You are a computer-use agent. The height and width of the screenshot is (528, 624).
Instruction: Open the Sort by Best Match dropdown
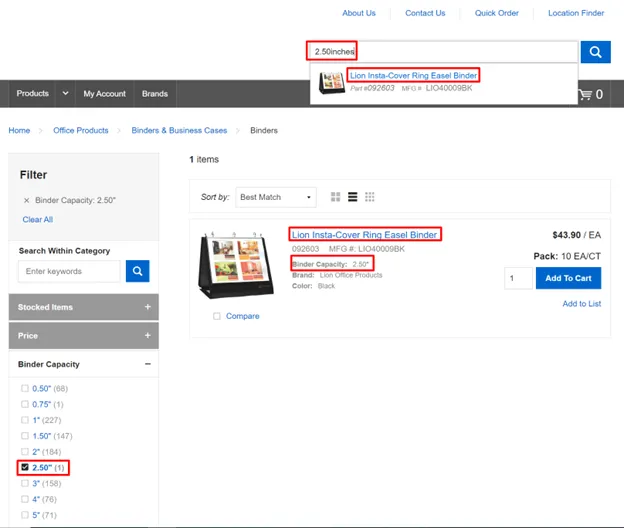point(276,197)
